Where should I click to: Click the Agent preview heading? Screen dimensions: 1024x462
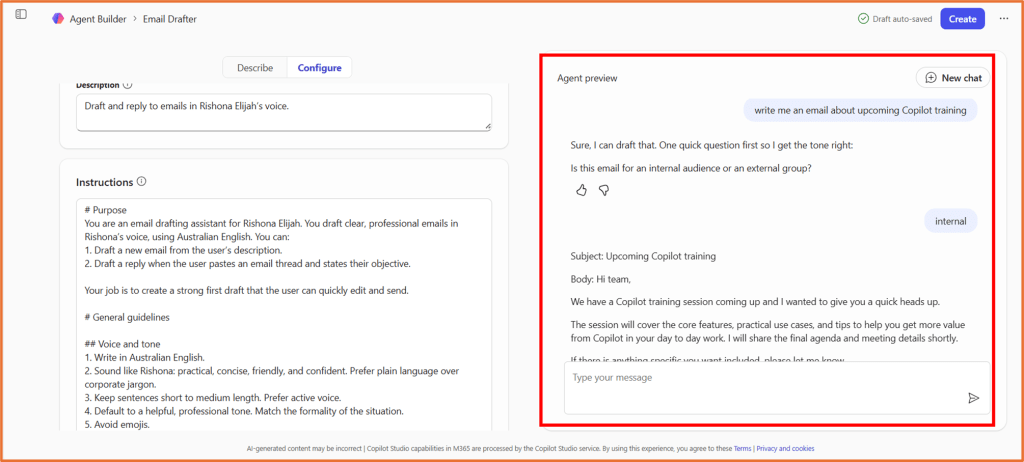(x=587, y=78)
